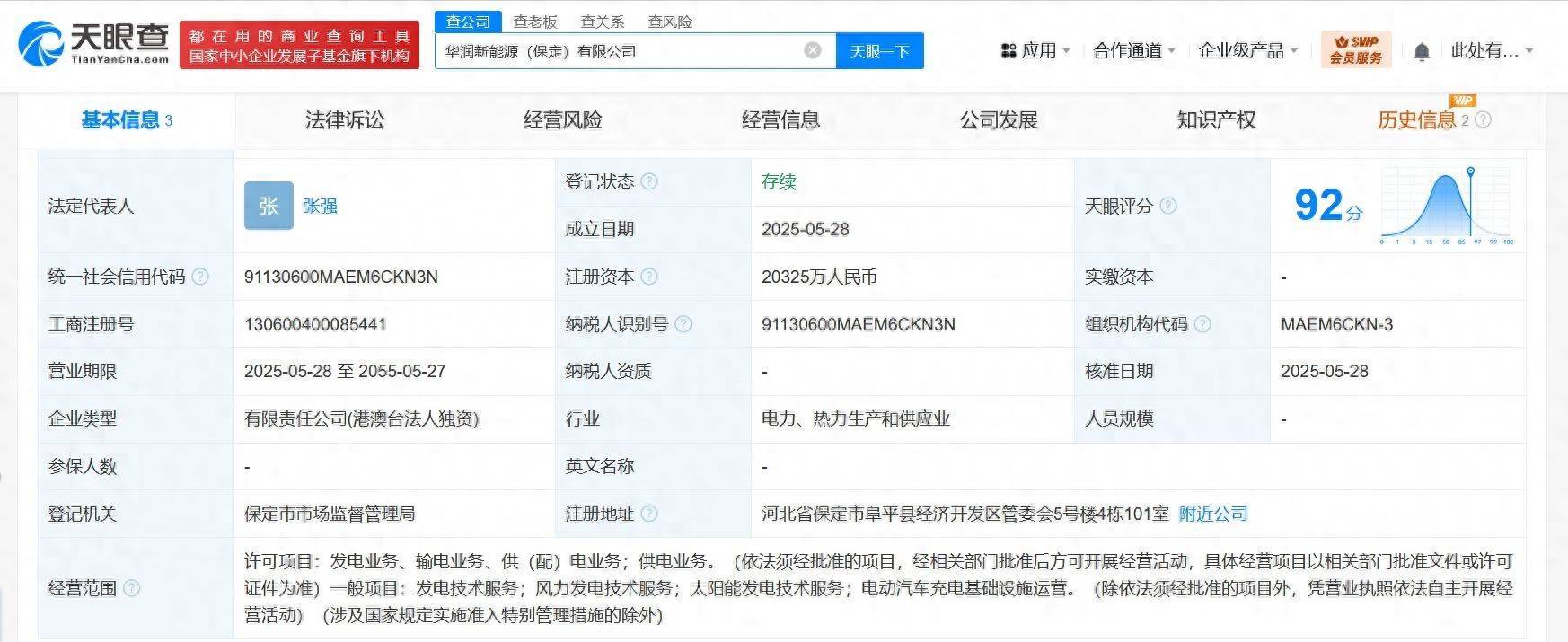Image resolution: width=1568 pixels, height=642 pixels.
Task: Open the user account dropdown 此处有…
Action: pos(1491,51)
